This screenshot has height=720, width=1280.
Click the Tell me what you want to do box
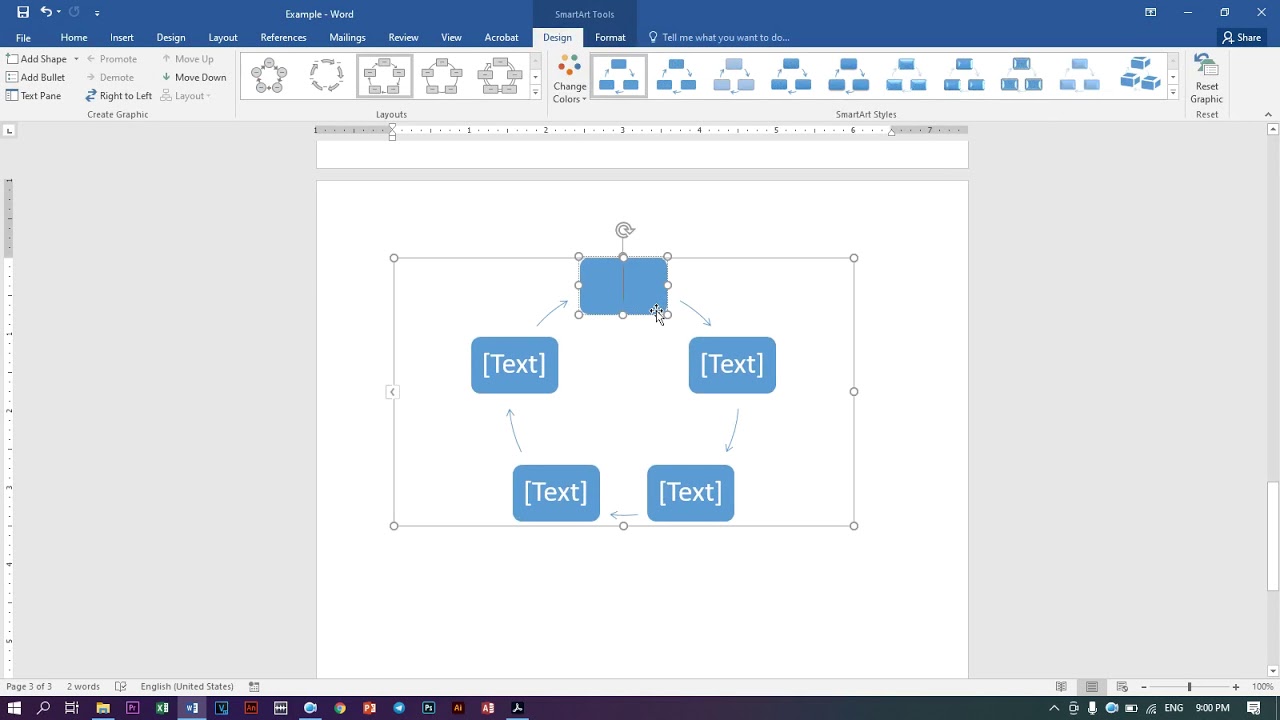(720, 38)
